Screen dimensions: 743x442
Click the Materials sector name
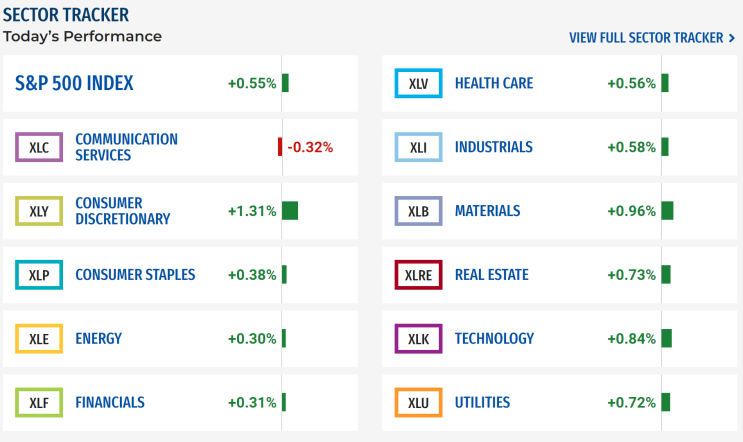click(x=487, y=211)
